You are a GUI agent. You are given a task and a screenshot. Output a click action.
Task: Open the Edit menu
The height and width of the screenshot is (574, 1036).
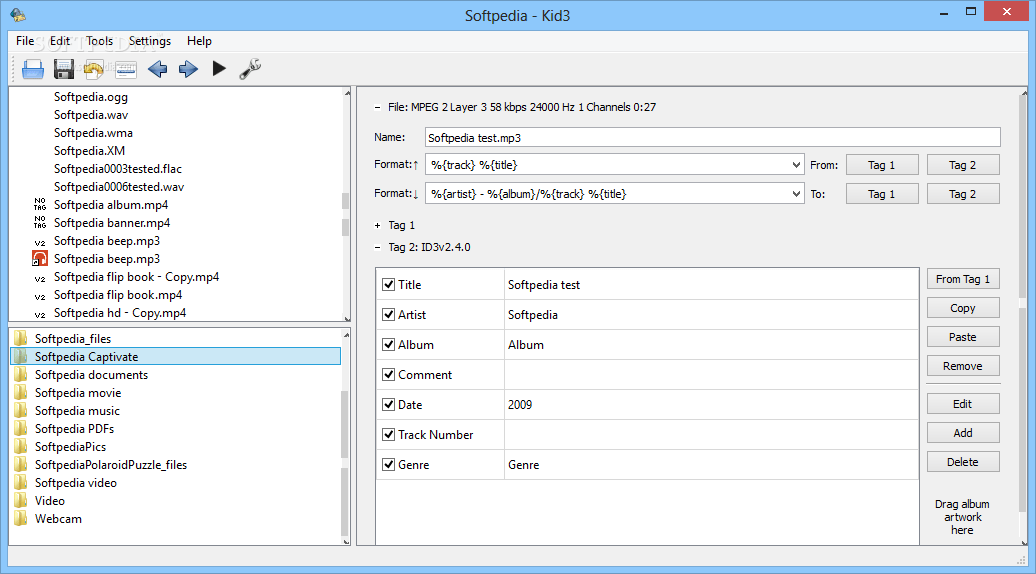pos(59,41)
